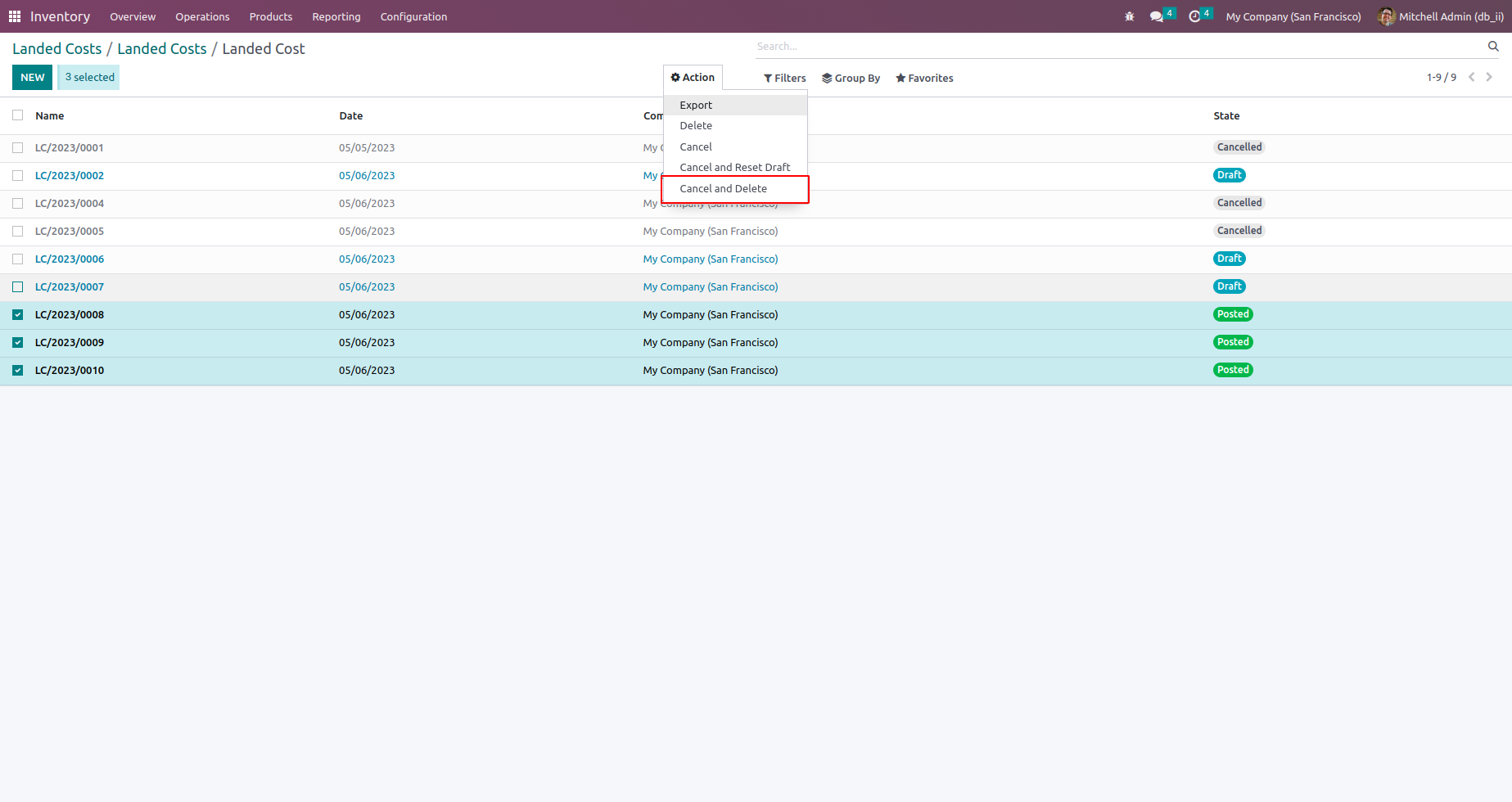Choose Cancel and Reset Draft action
Image resolution: width=1512 pixels, height=802 pixels.
[x=735, y=168]
